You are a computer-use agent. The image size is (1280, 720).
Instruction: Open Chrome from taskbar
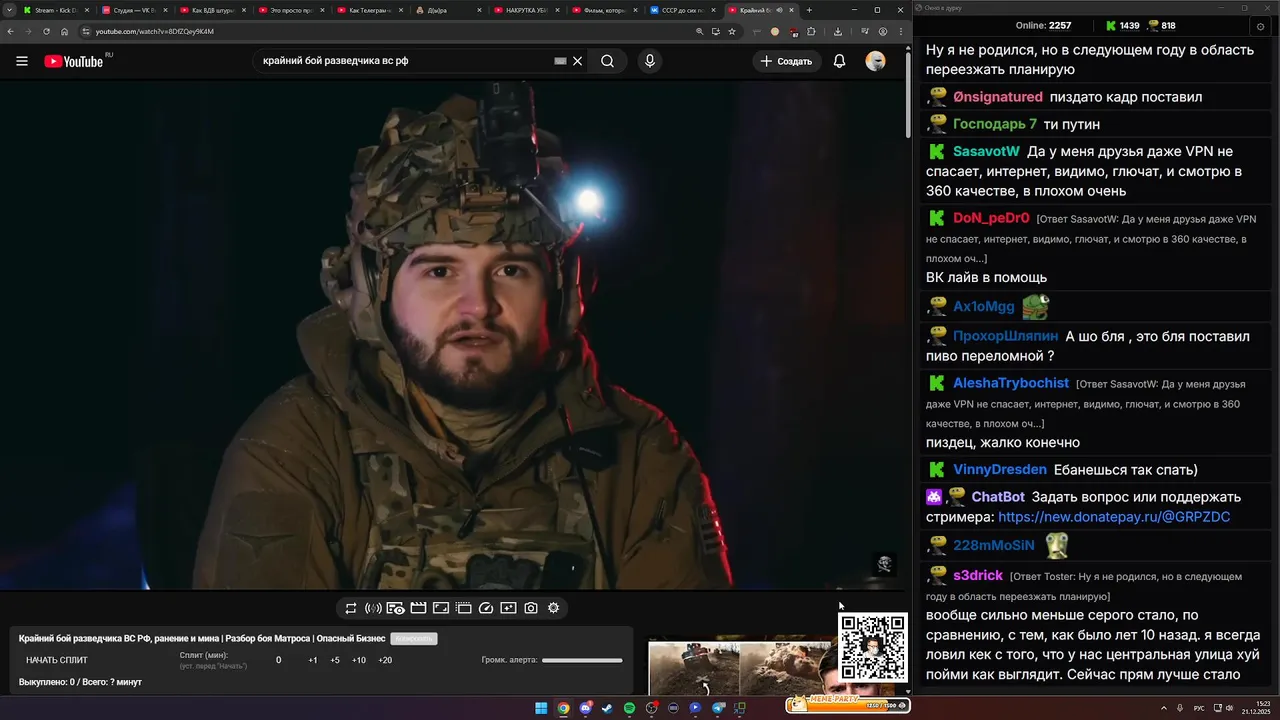pyautogui.click(x=563, y=708)
